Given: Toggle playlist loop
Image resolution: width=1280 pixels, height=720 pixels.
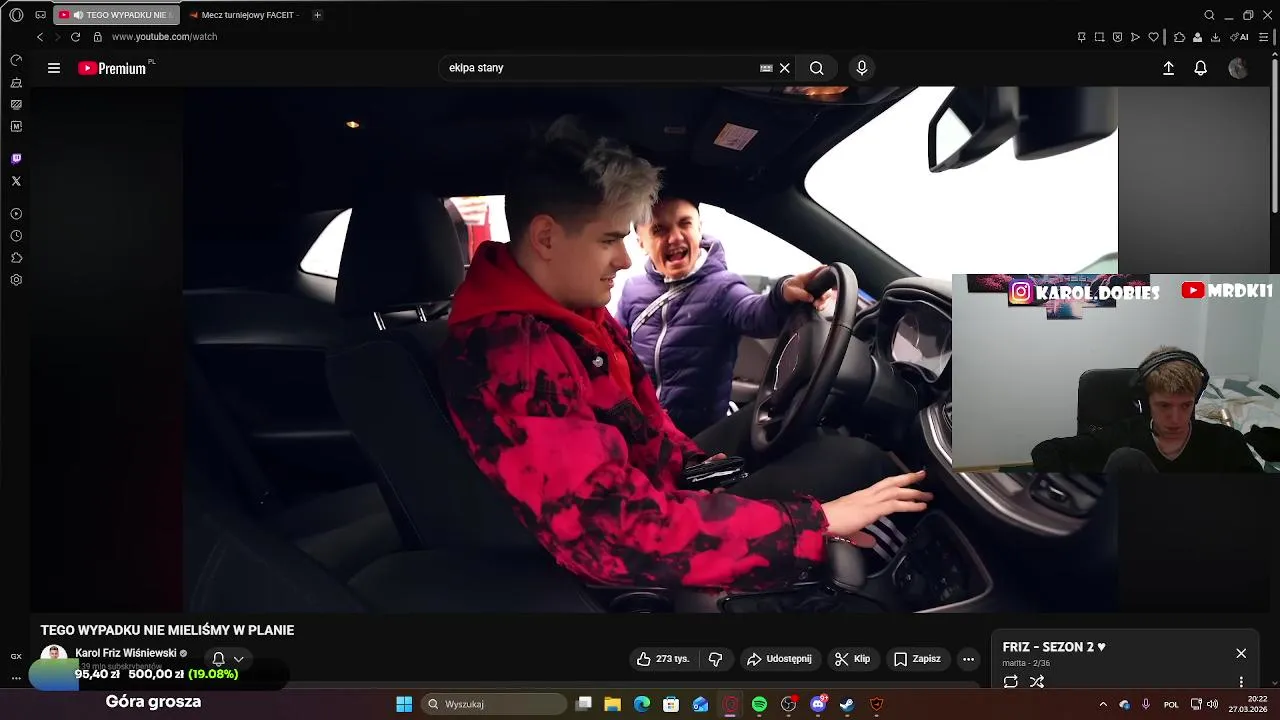Looking at the screenshot, I should (1011, 682).
